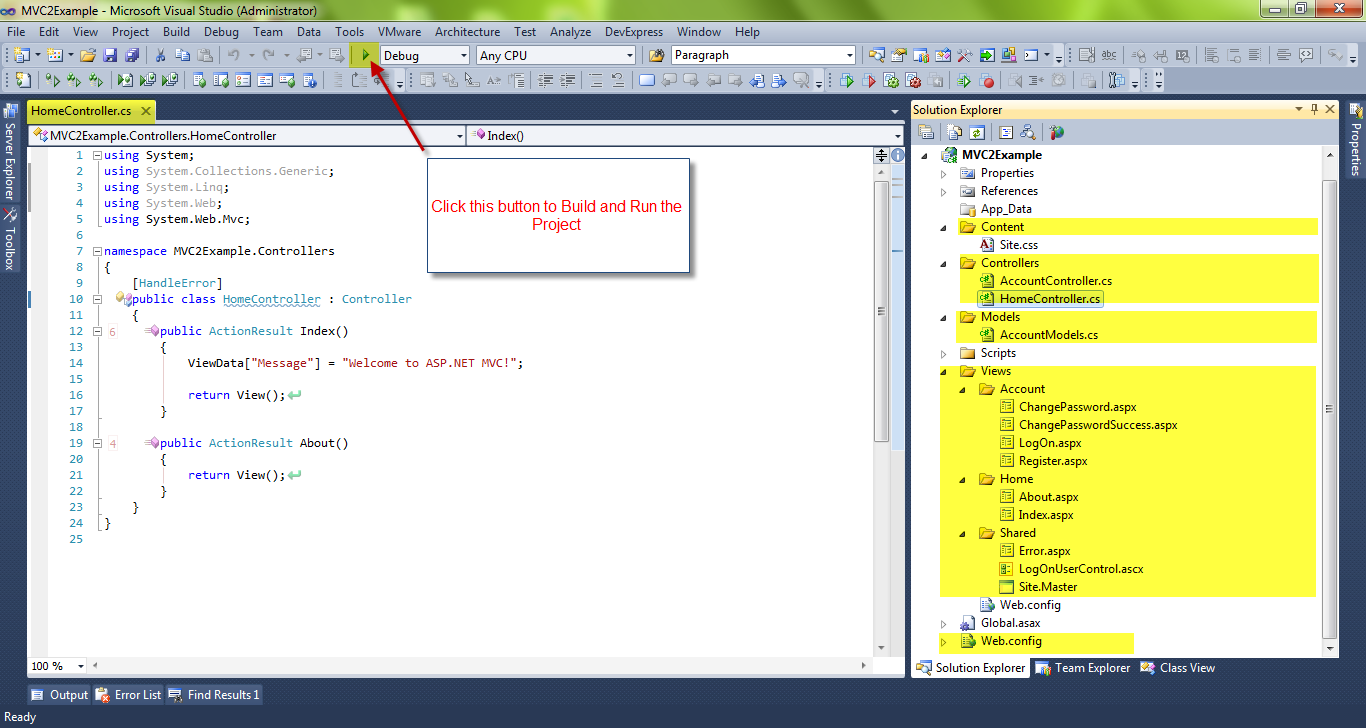Viewport: 1366px width, 728px height.
Task: Open the Tools menu
Action: coord(349,31)
